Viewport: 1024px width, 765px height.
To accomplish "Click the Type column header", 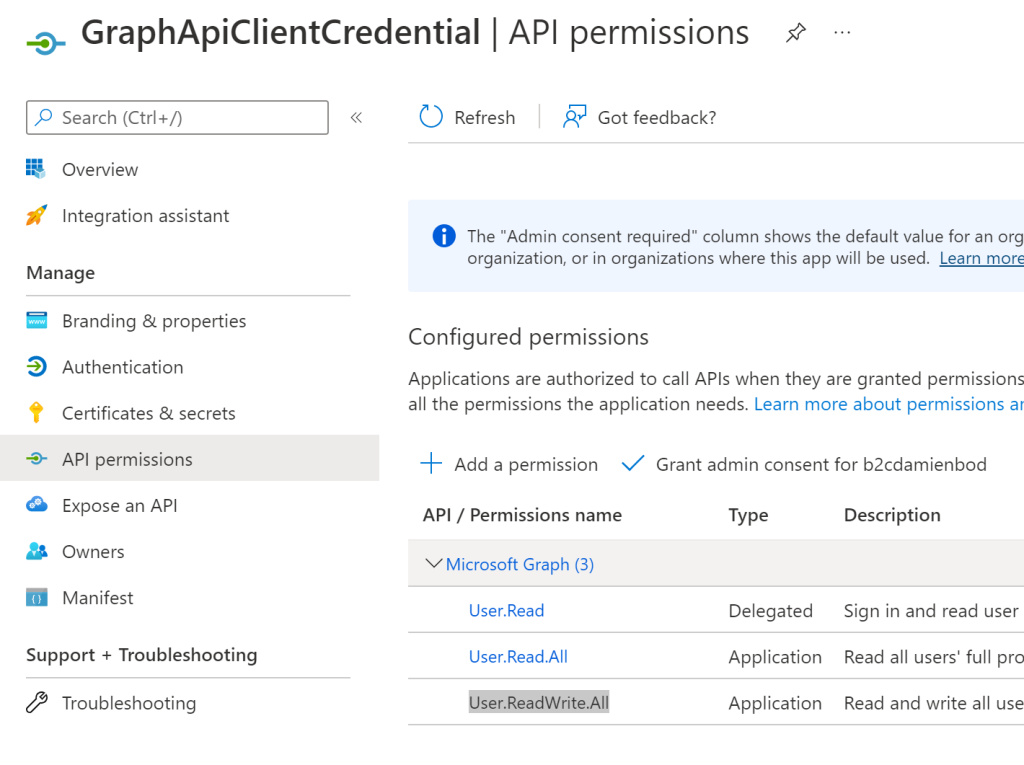I will (748, 515).
